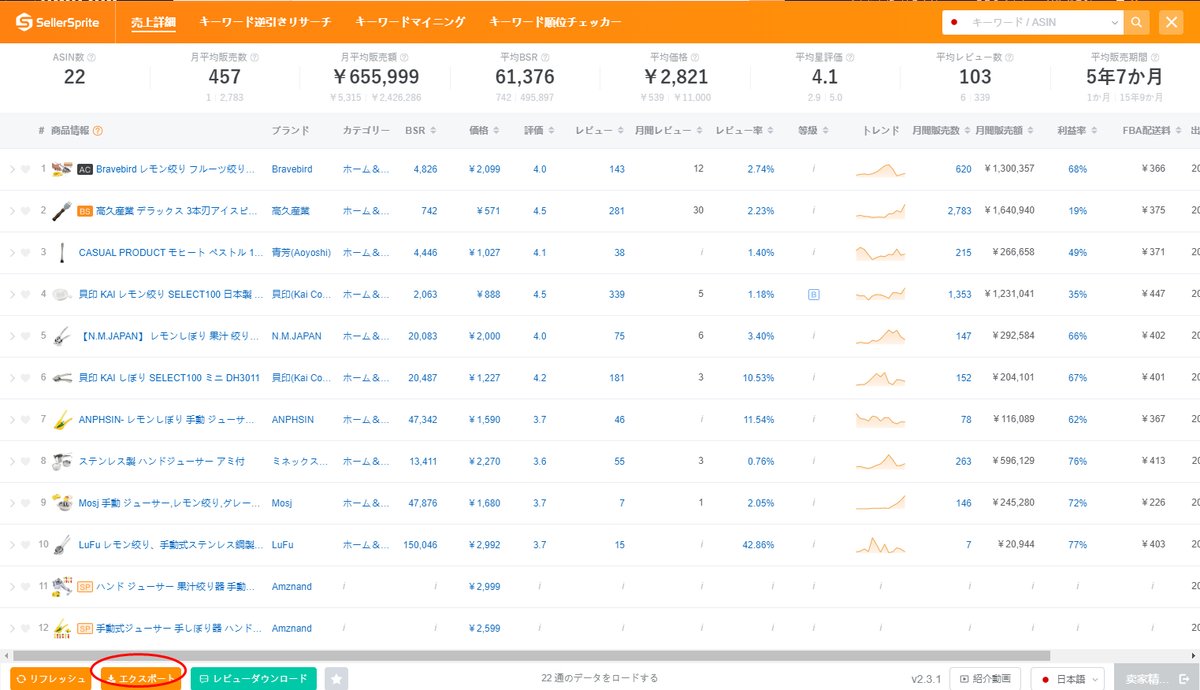Click the B grade badge on row 4
Image resolution: width=1200 pixels, height=690 pixels.
(x=813, y=295)
